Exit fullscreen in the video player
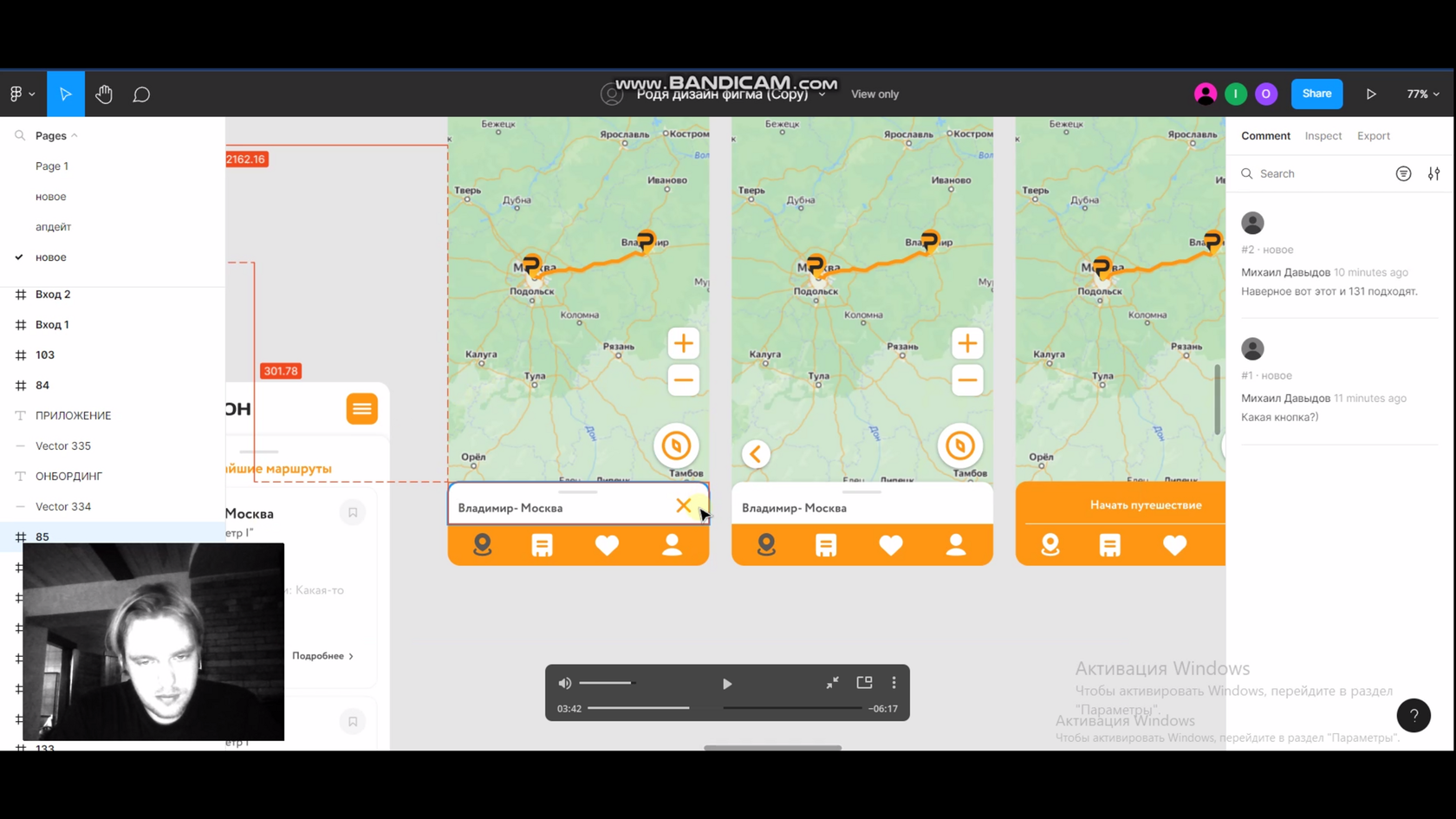The width and height of the screenshot is (1456, 819). (x=832, y=683)
